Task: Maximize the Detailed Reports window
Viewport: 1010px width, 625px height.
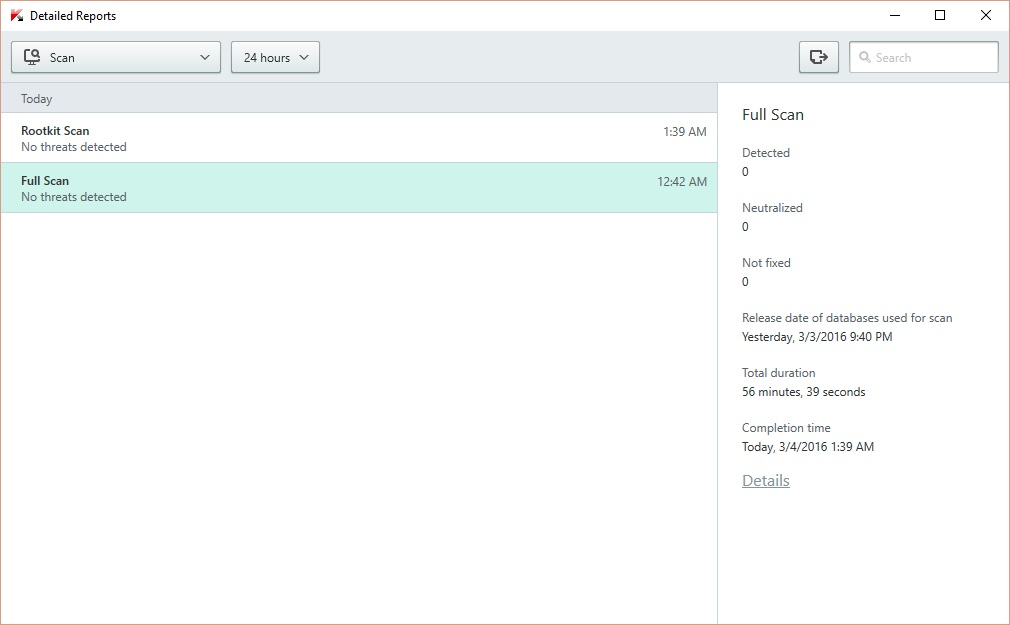Action: pyautogui.click(x=939, y=15)
